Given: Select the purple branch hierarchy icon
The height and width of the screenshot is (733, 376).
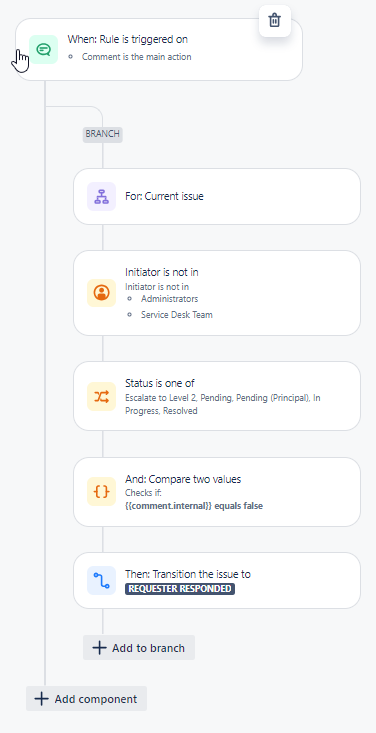Looking at the screenshot, I should [x=101, y=197].
